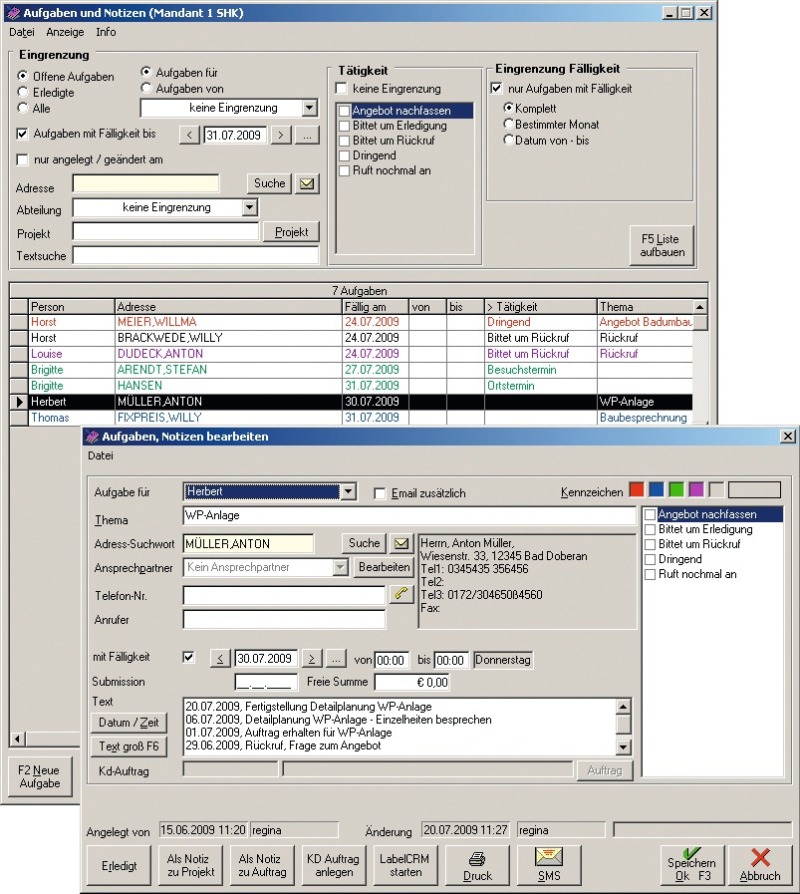Check Email zusätzlich in edit dialog
The image size is (800, 894).
point(379,493)
